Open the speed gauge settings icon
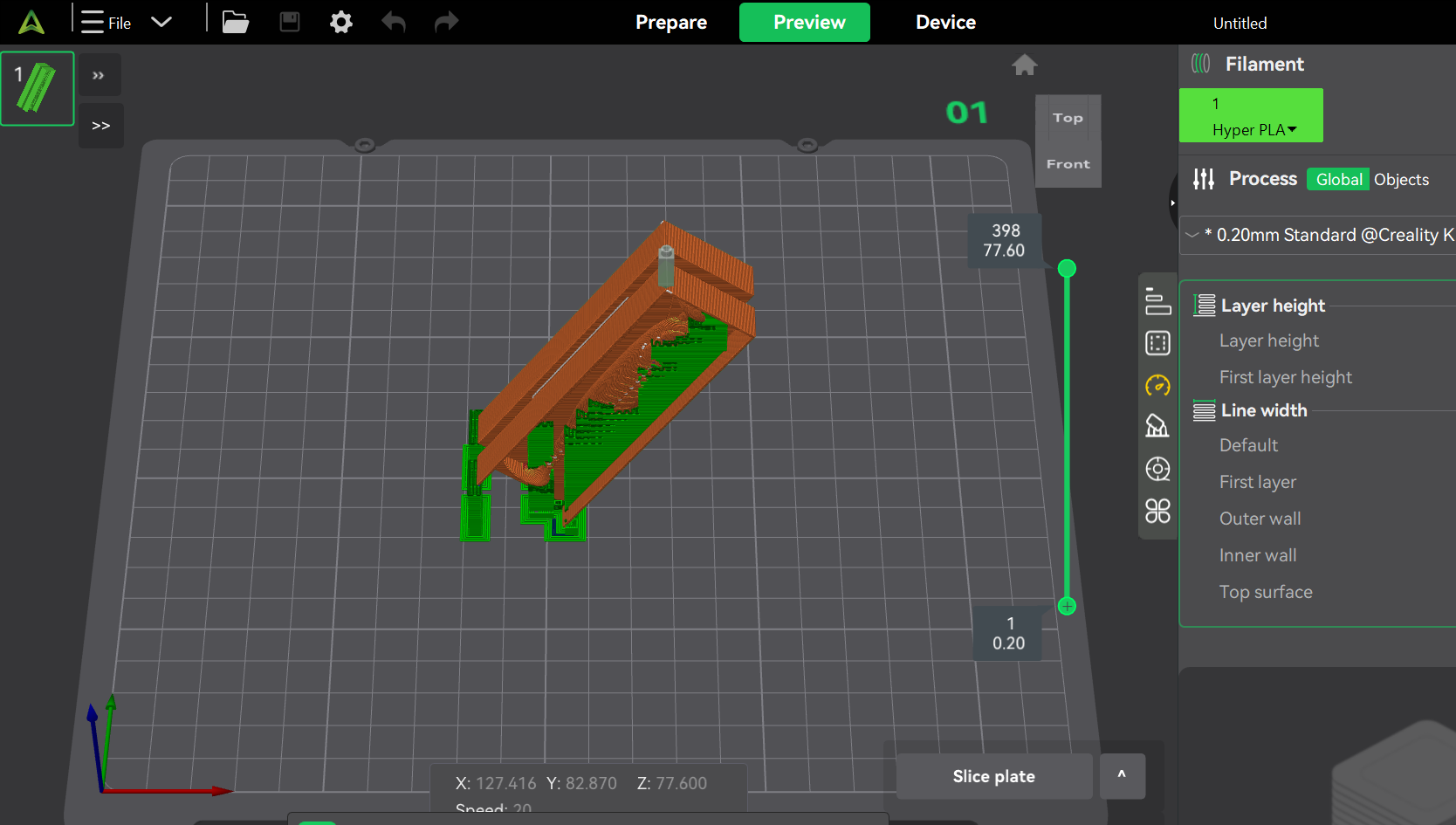This screenshot has height=825, width=1456. click(1157, 385)
